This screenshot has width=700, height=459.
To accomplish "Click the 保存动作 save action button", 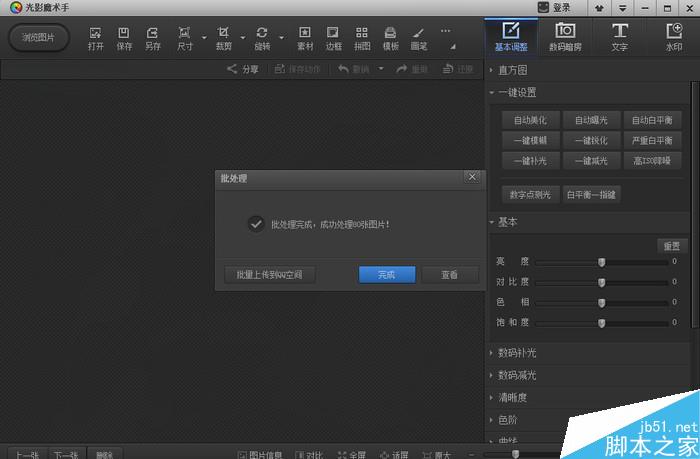I will [x=297, y=69].
